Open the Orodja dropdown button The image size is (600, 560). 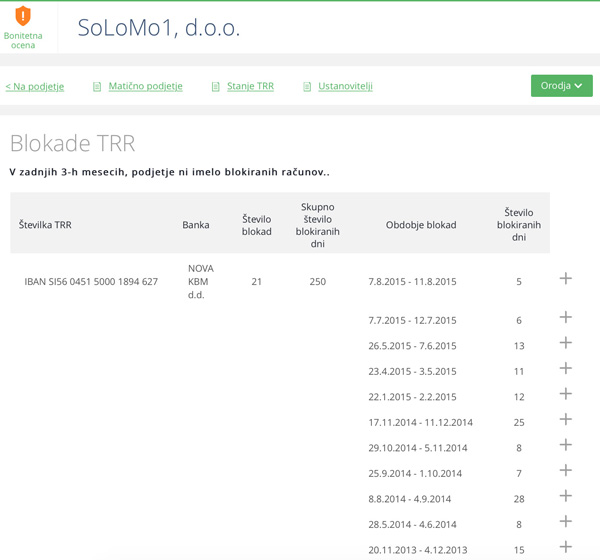[561, 86]
